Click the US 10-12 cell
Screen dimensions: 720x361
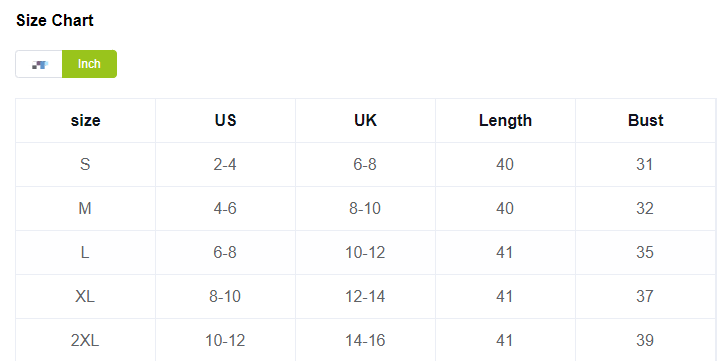pyautogui.click(x=225, y=340)
